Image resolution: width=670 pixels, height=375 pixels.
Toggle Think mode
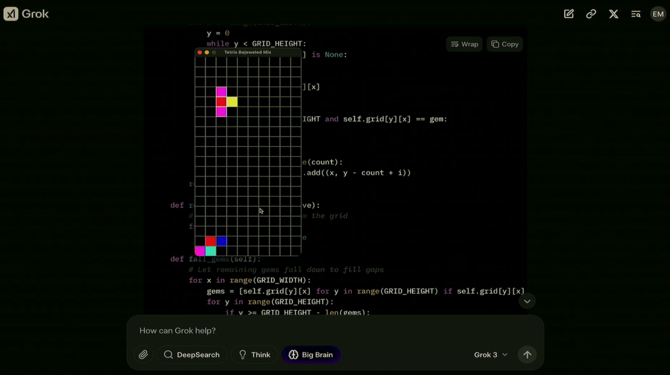click(254, 354)
